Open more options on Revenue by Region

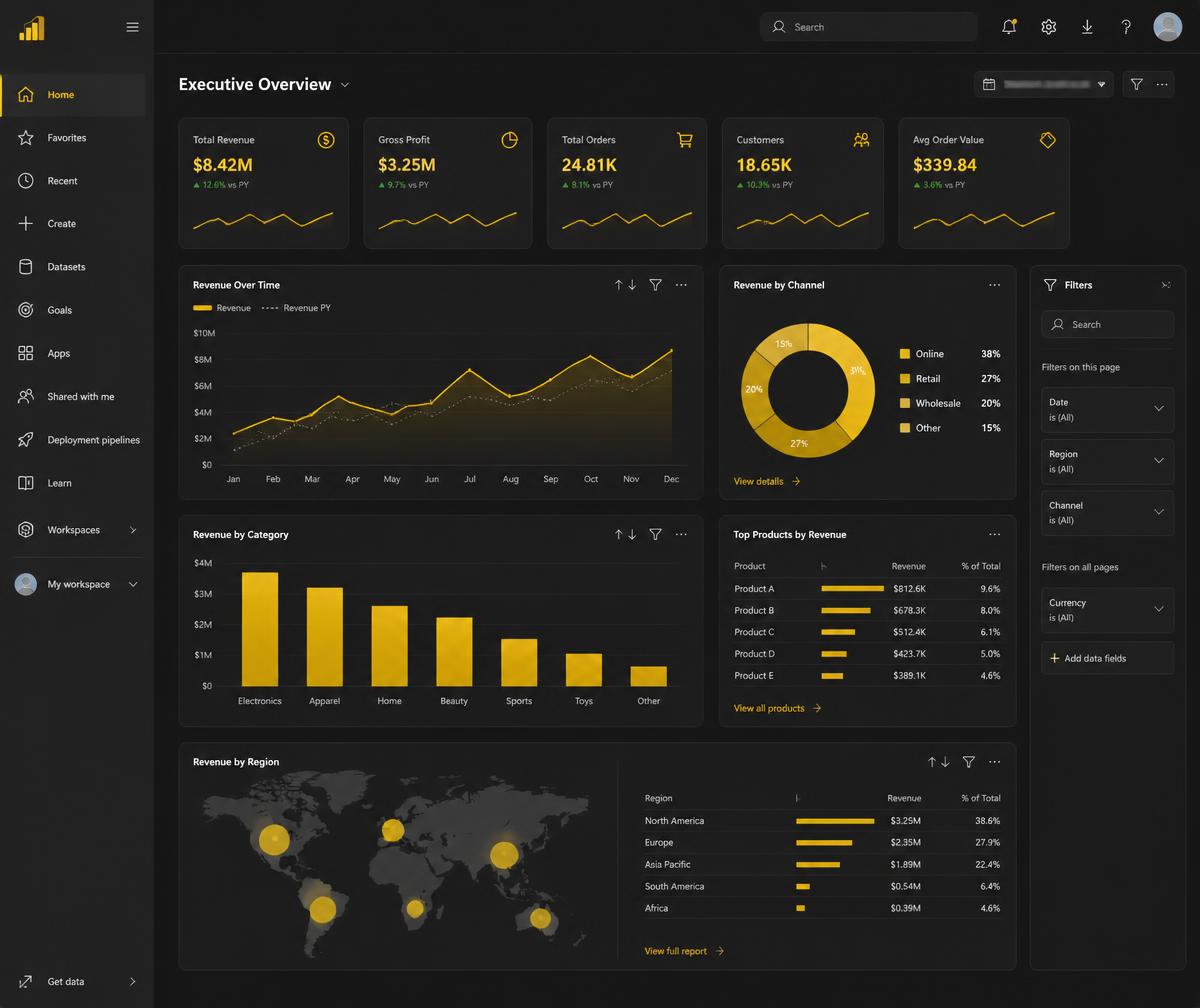994,762
